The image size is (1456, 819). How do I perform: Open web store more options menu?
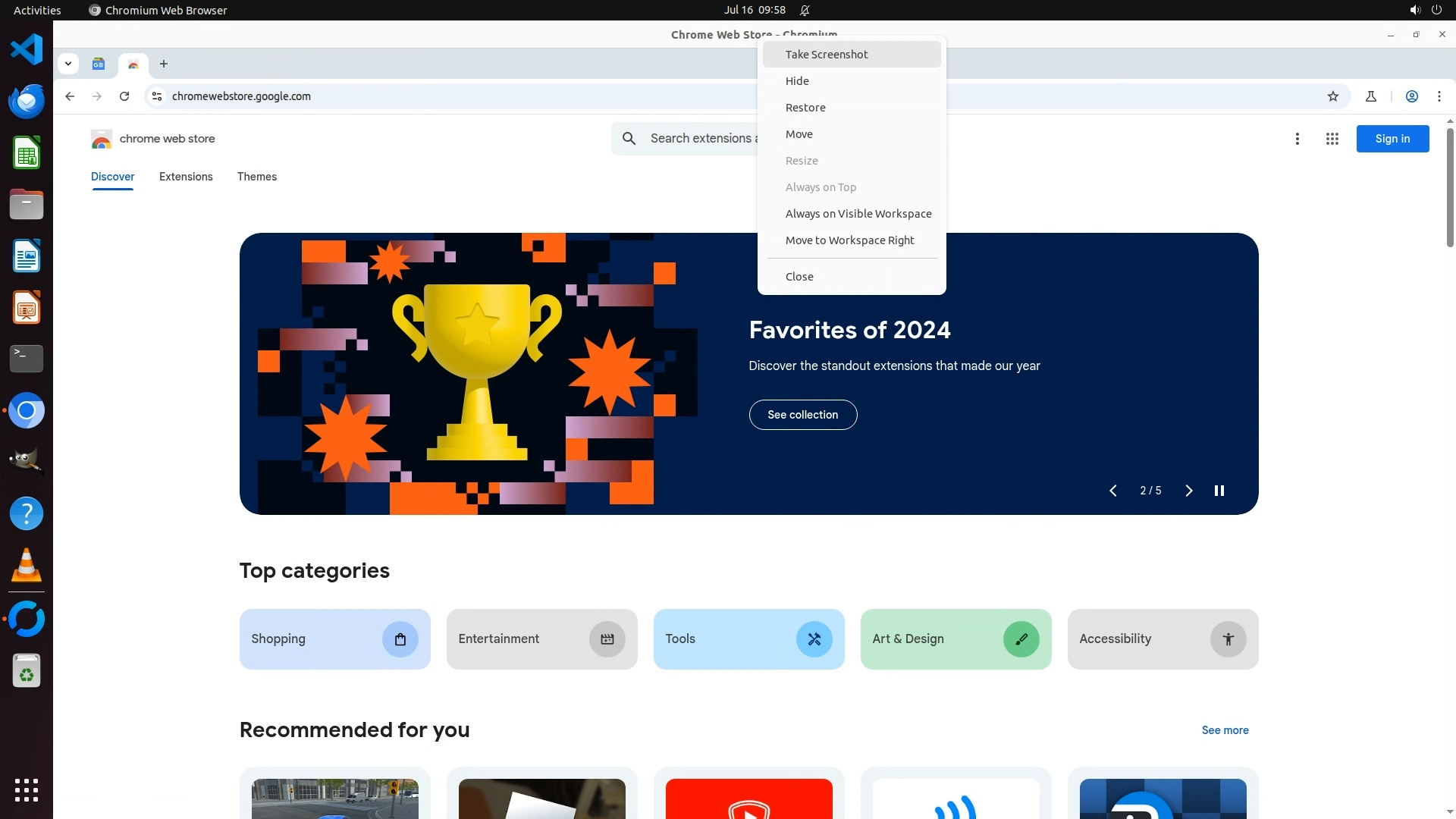tap(1297, 139)
